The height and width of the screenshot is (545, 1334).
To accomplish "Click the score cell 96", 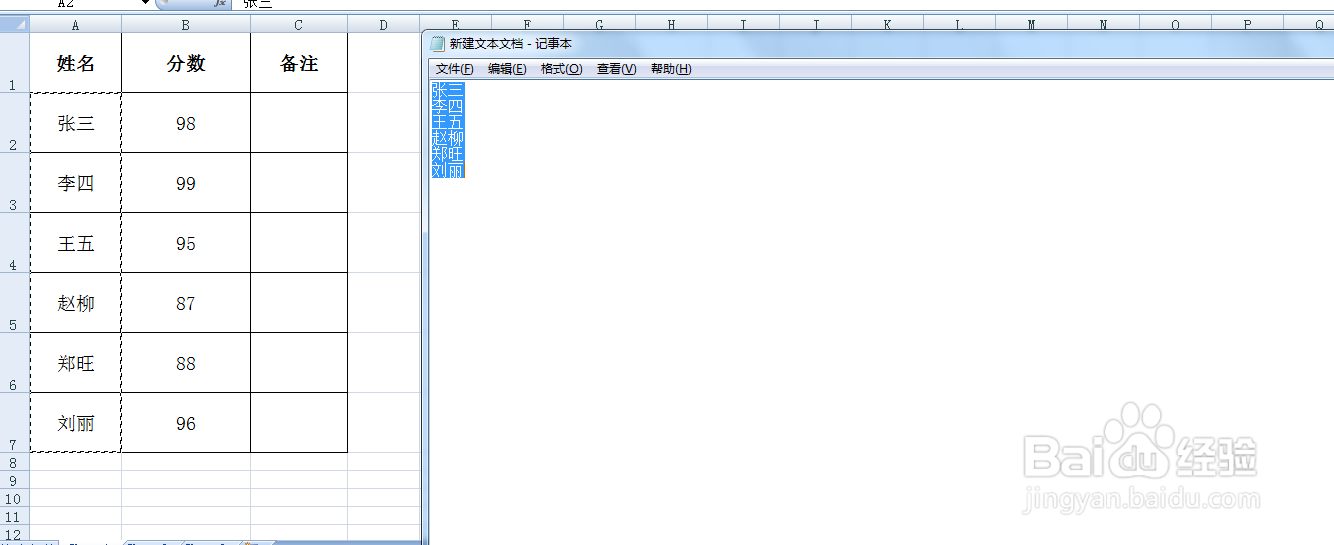I will click(186, 423).
